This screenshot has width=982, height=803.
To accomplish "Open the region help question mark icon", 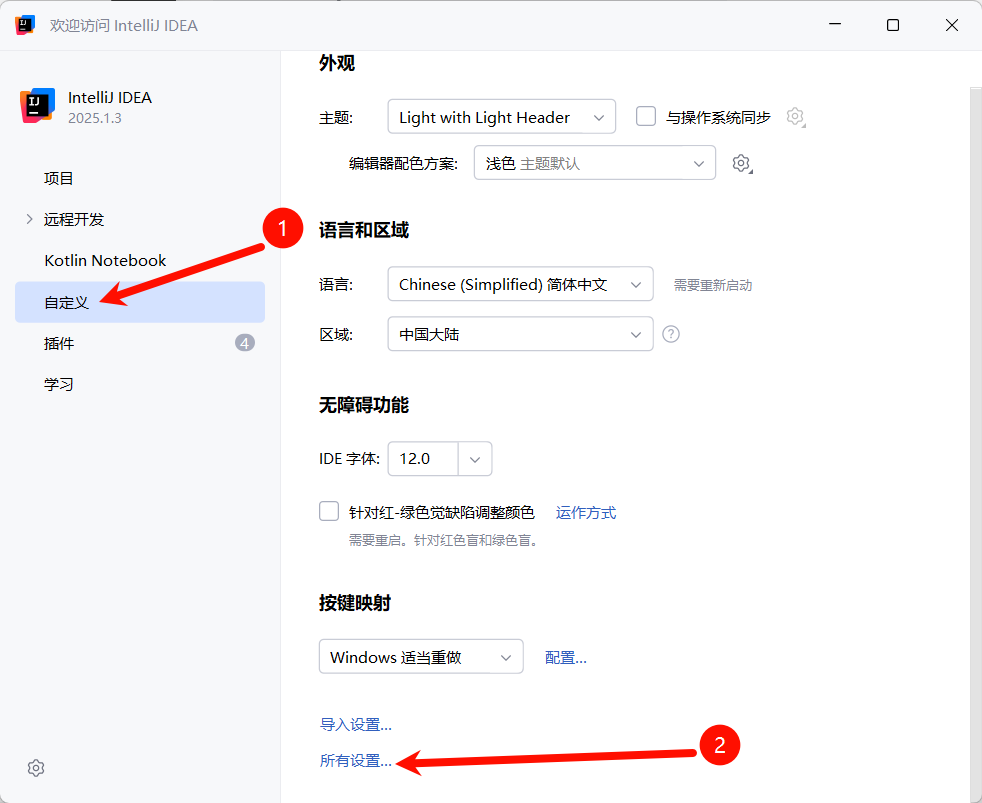I will tap(671, 334).
